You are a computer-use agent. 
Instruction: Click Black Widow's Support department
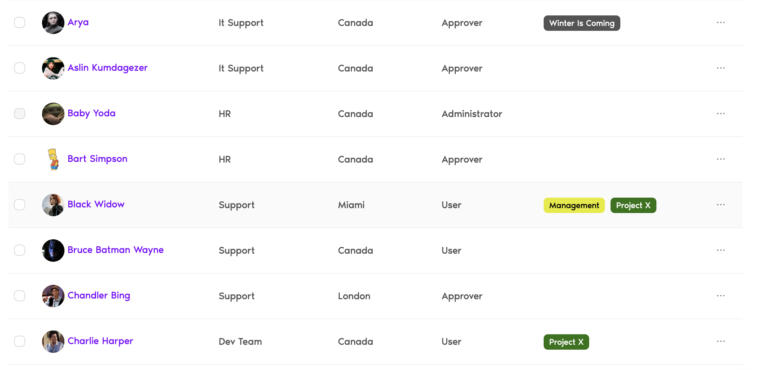[236, 205]
